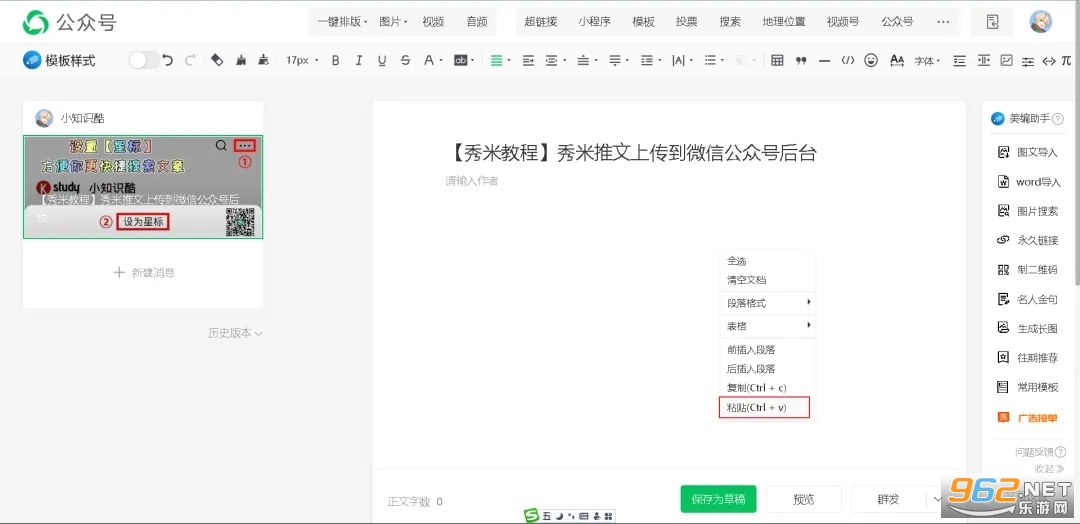Open 段落格式 submenu

pyautogui.click(x=767, y=302)
